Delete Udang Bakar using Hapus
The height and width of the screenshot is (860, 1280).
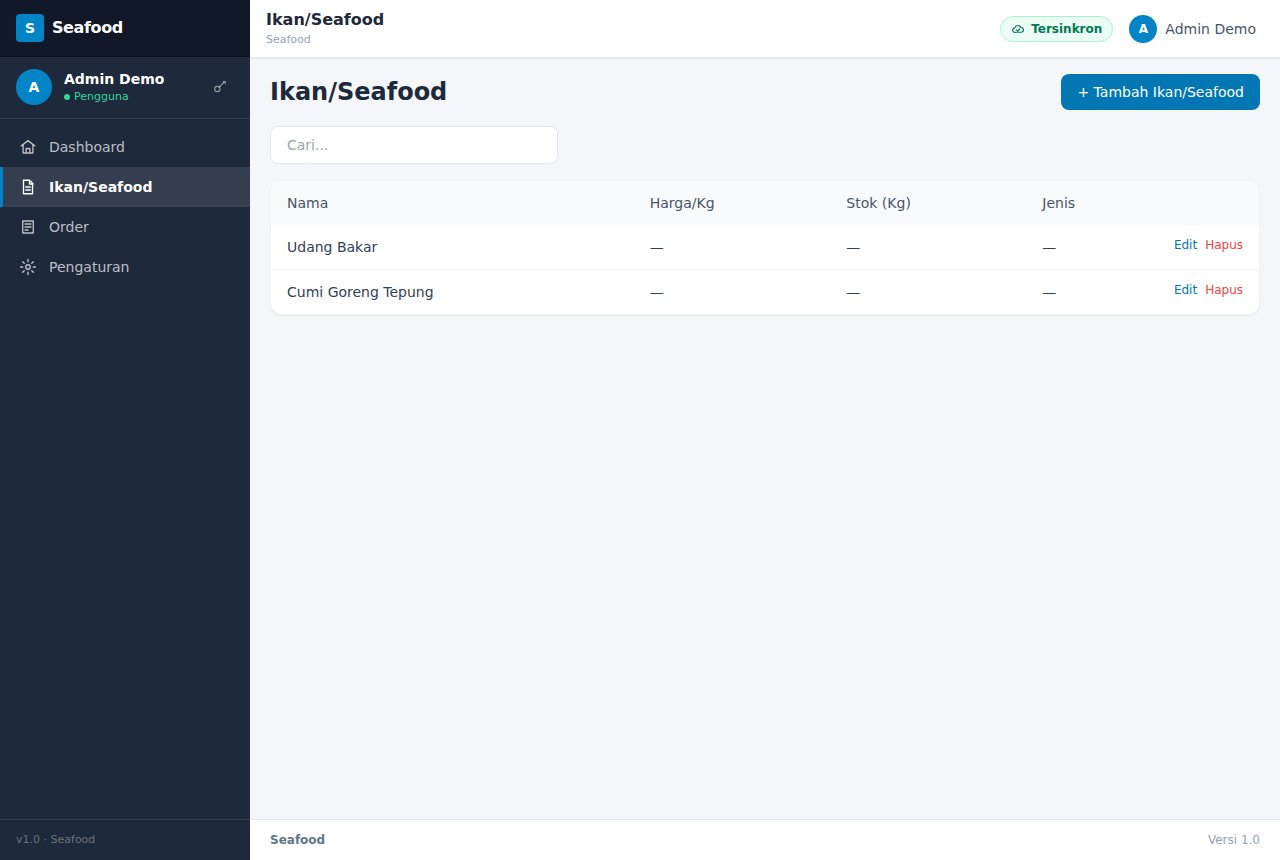pos(1224,245)
